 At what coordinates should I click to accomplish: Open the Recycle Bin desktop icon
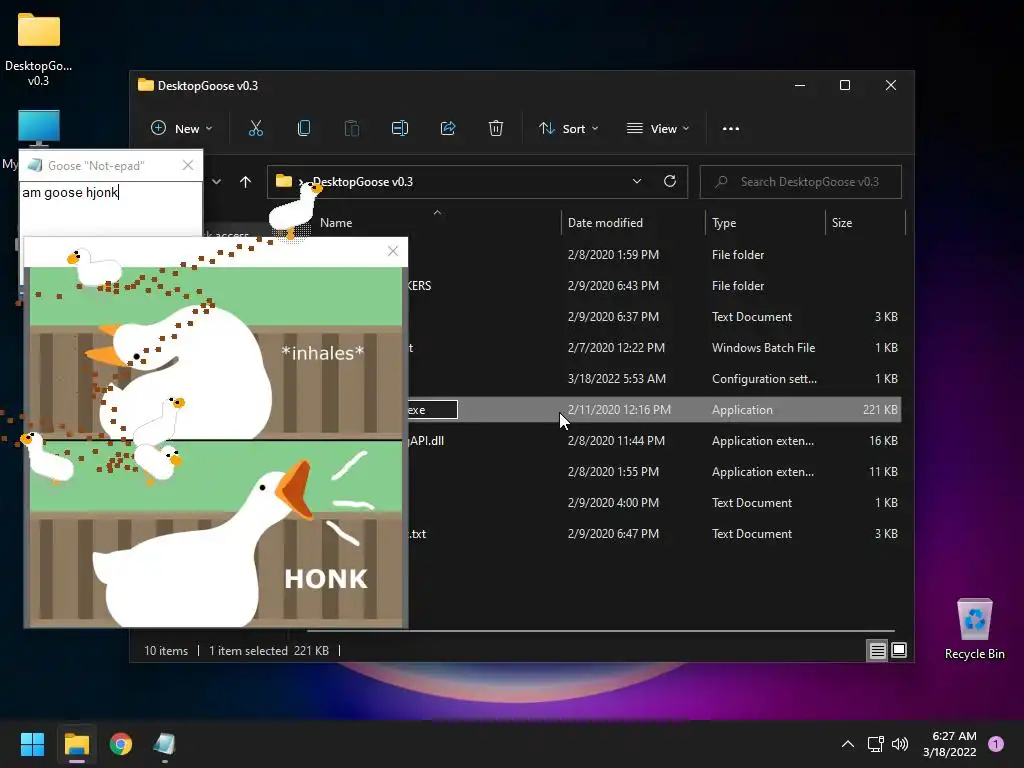[974, 629]
